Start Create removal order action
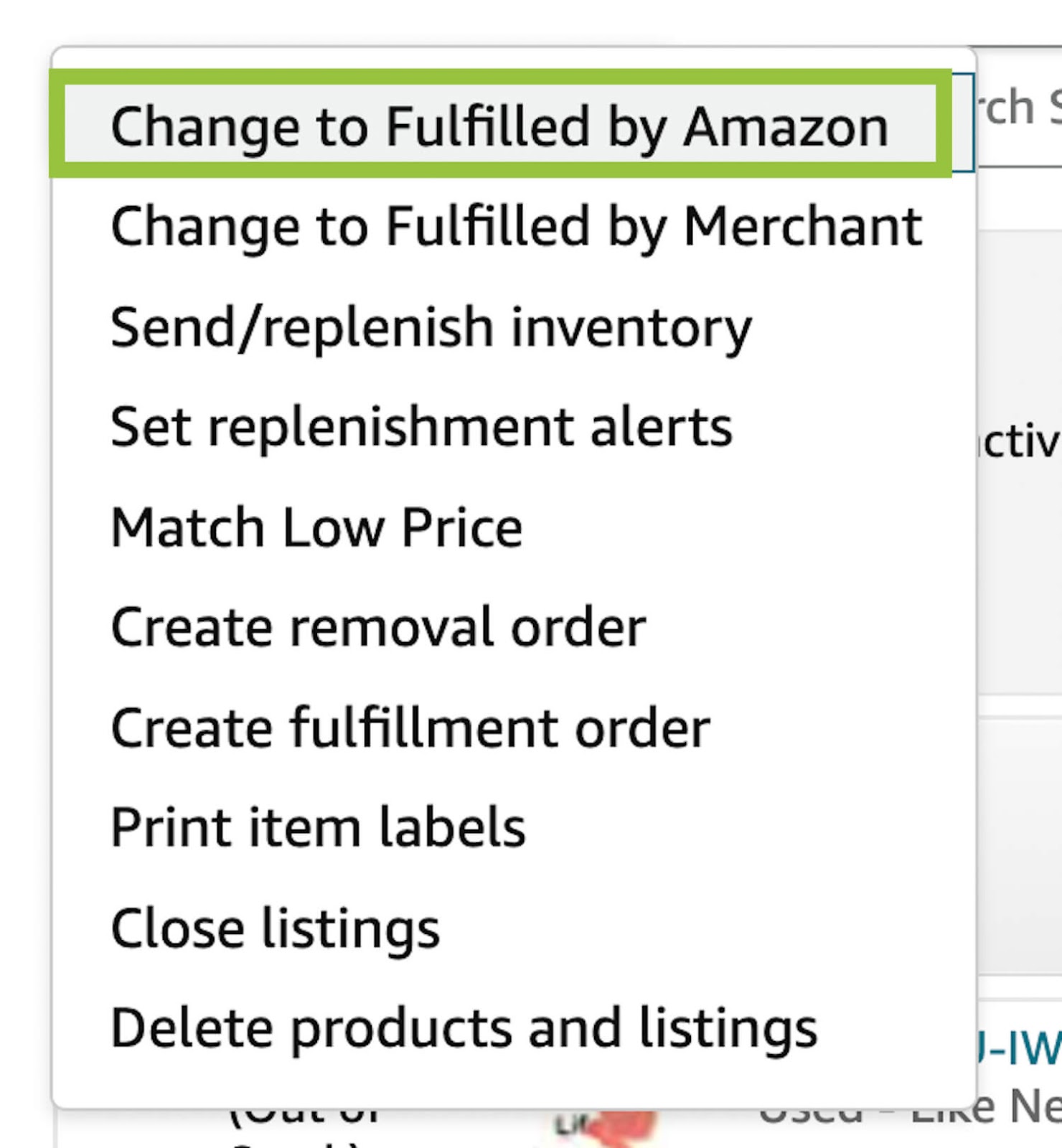 tap(378, 627)
